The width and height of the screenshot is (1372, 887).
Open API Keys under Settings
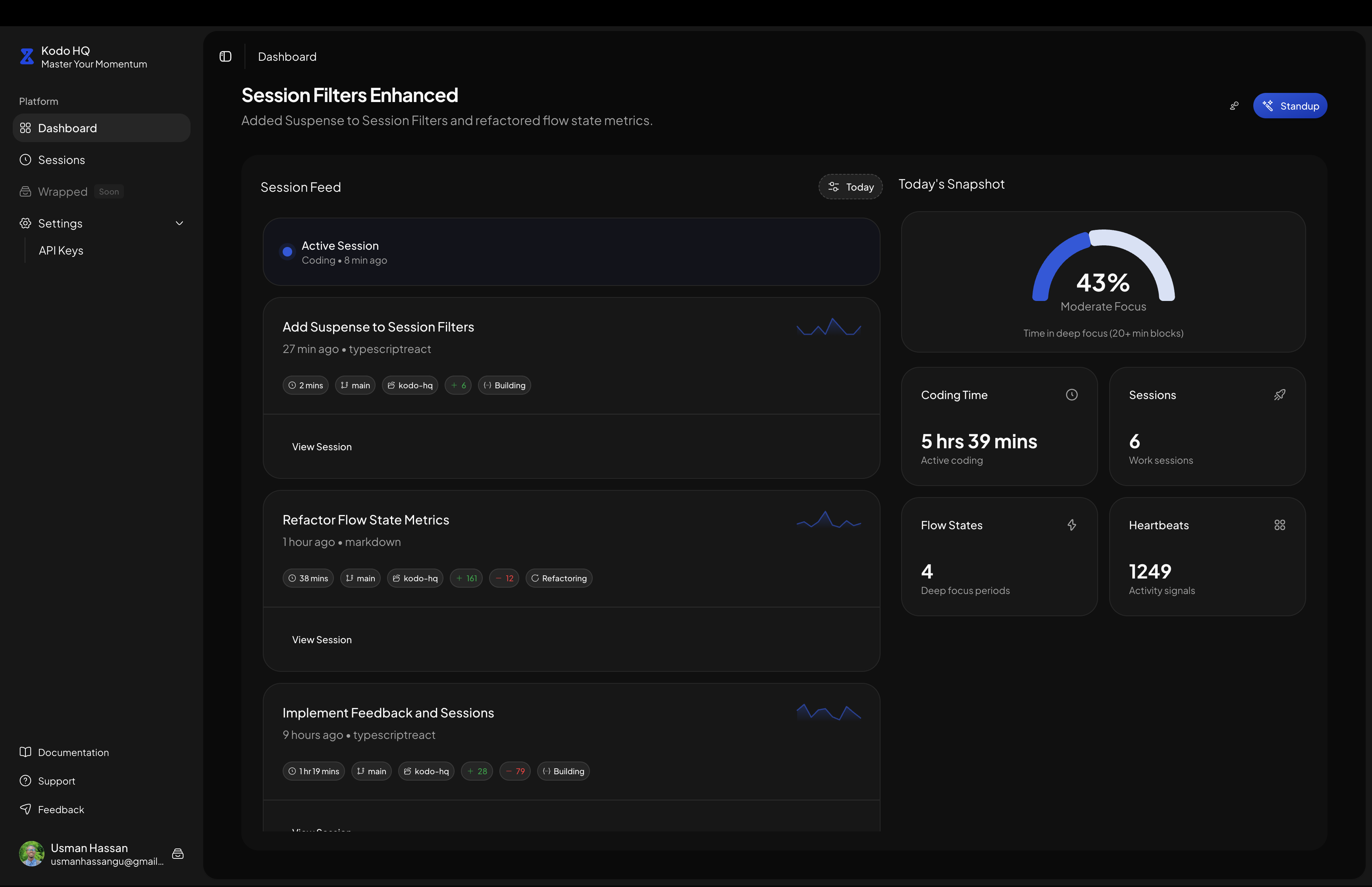(61, 251)
